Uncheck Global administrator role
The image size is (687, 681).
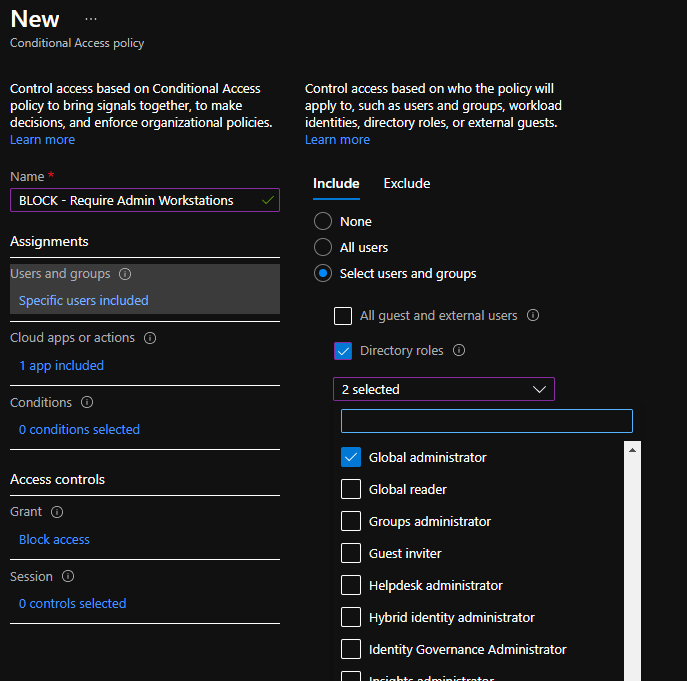click(351, 457)
